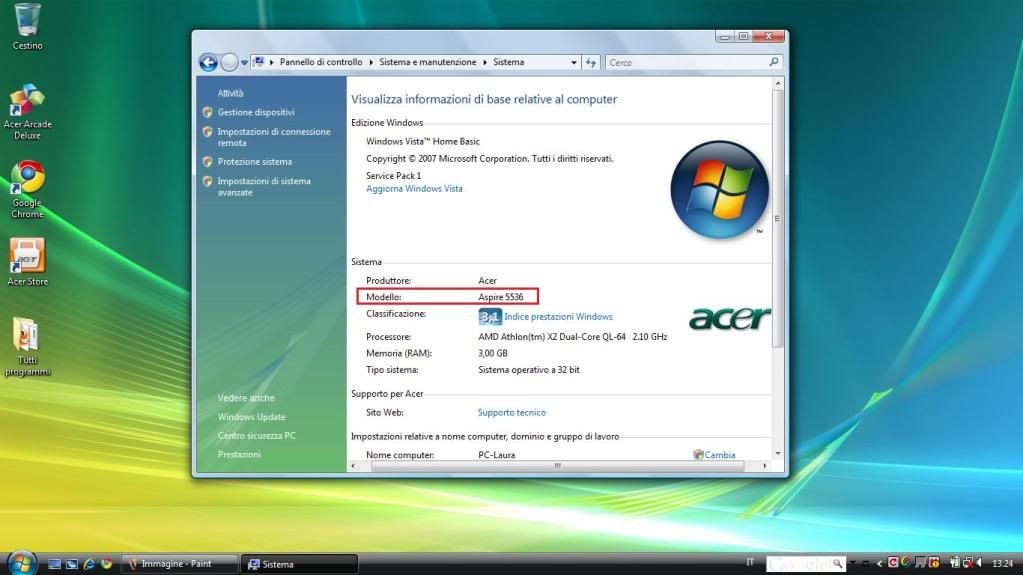This screenshot has width=1023, height=575.
Task: Select Pannello di controllo in the breadcrumb
Action: click(x=321, y=62)
